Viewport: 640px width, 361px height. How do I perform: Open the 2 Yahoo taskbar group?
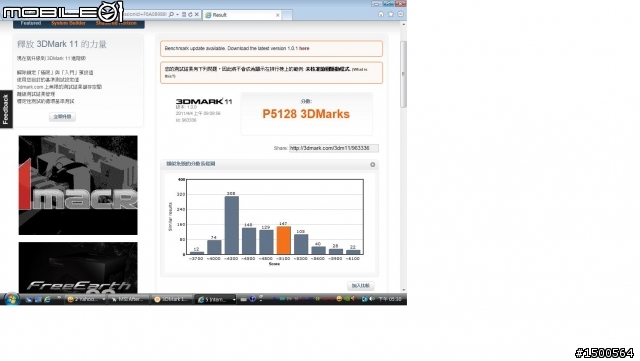86,299
